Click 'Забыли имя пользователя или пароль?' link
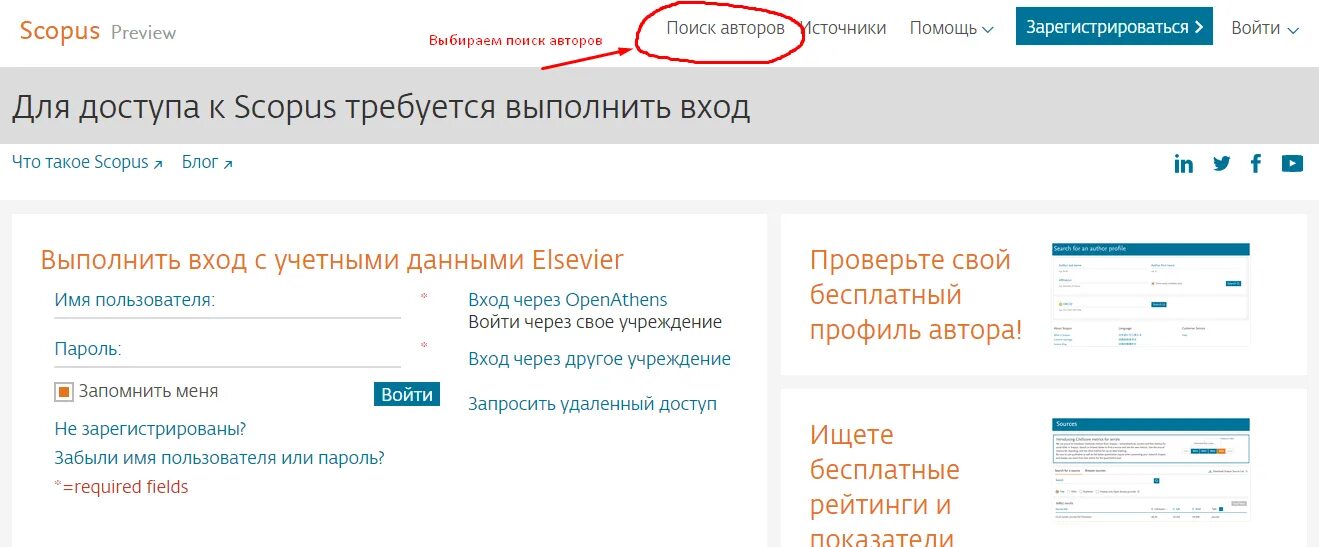Viewport: 1319px width, 547px height. (219, 458)
